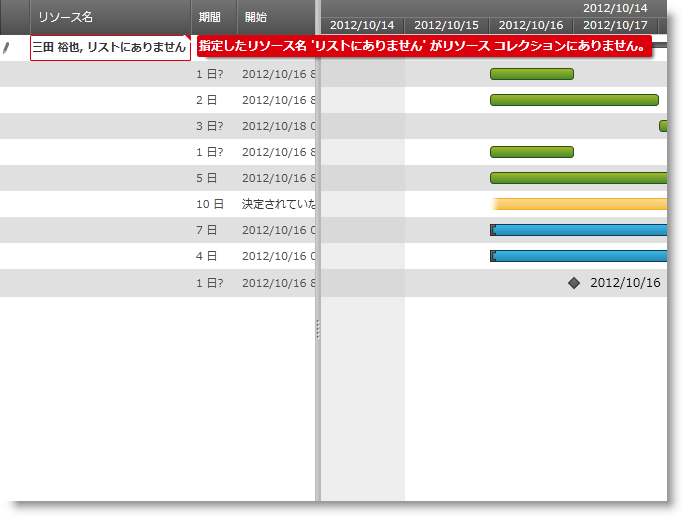Viewport: 683px width, 517px height.
Task: Click the 決定されていな start cell
Action: point(277,204)
